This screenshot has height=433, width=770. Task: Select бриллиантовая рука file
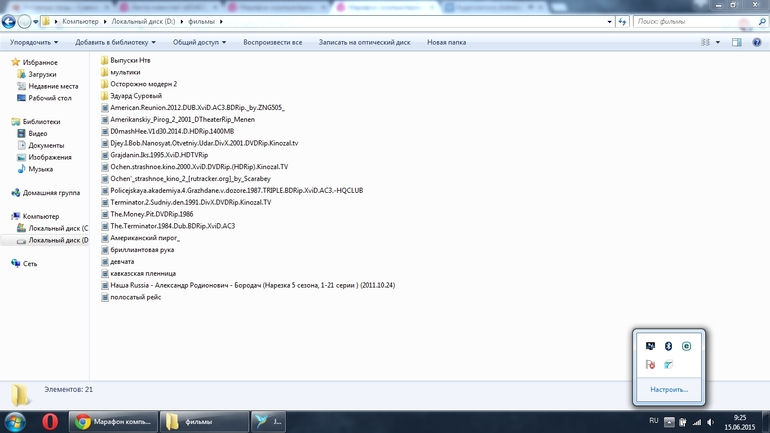pos(138,249)
